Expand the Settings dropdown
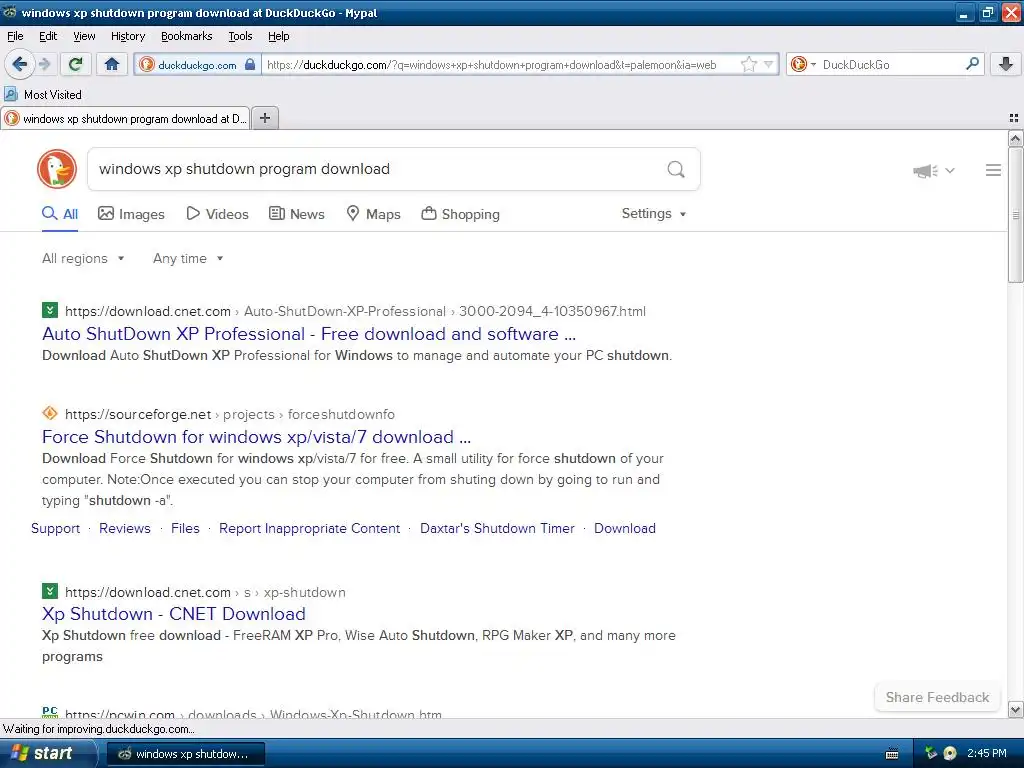The width and height of the screenshot is (1024, 768). click(x=654, y=214)
